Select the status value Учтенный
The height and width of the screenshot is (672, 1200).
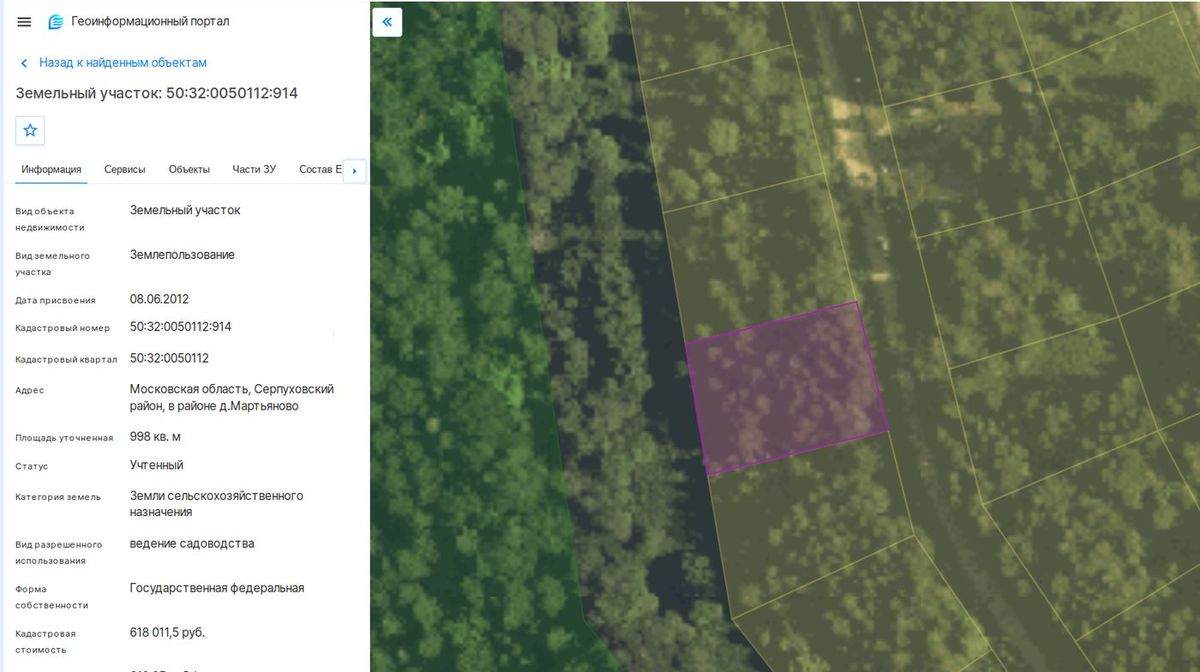157,465
